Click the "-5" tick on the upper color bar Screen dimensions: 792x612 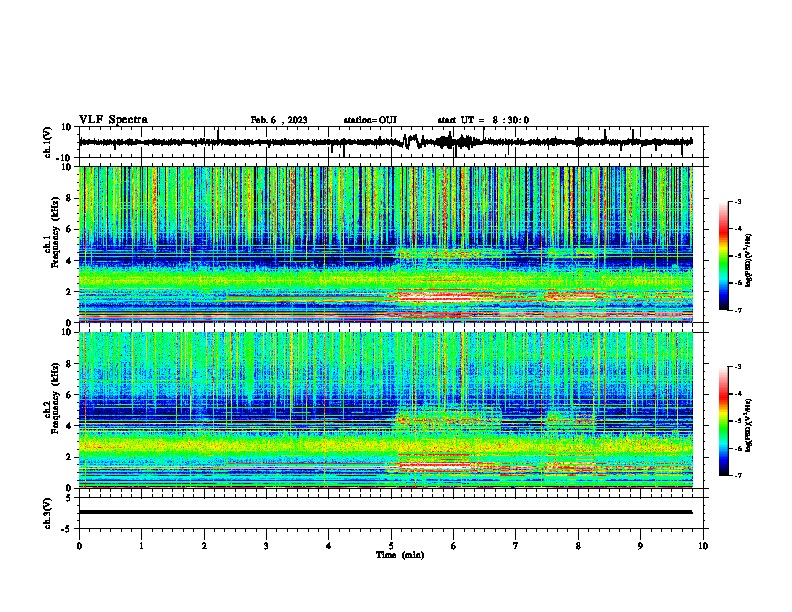click(x=737, y=256)
